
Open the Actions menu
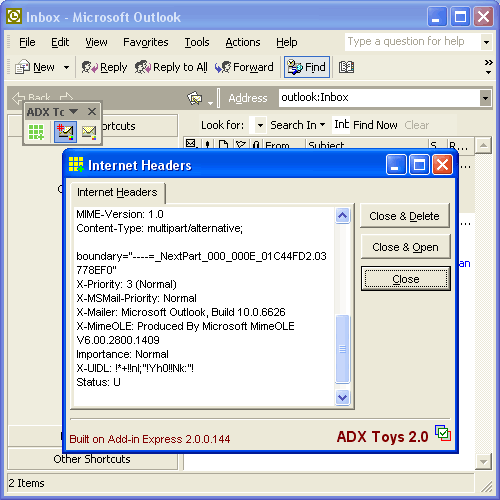243,42
